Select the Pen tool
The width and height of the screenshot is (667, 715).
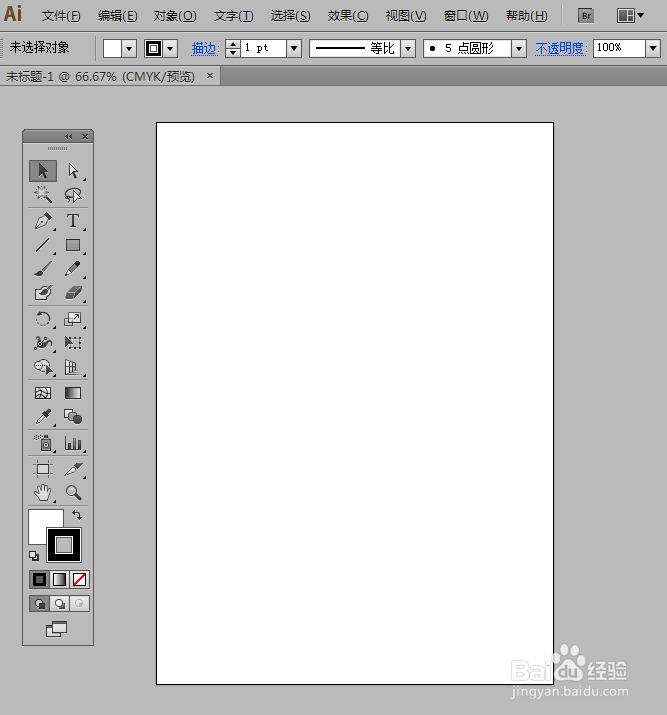43,221
